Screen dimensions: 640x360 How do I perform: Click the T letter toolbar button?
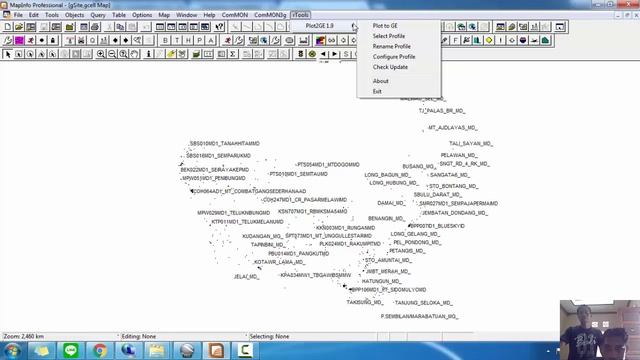(177, 40)
